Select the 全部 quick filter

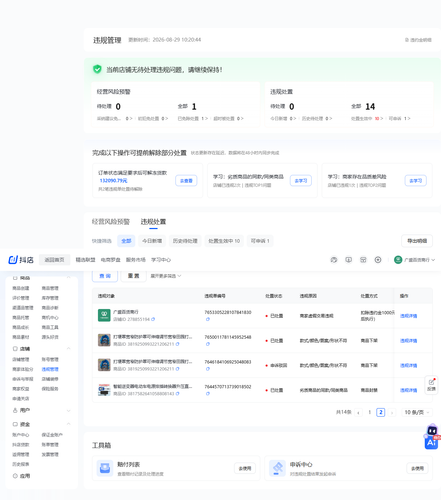tap(126, 241)
